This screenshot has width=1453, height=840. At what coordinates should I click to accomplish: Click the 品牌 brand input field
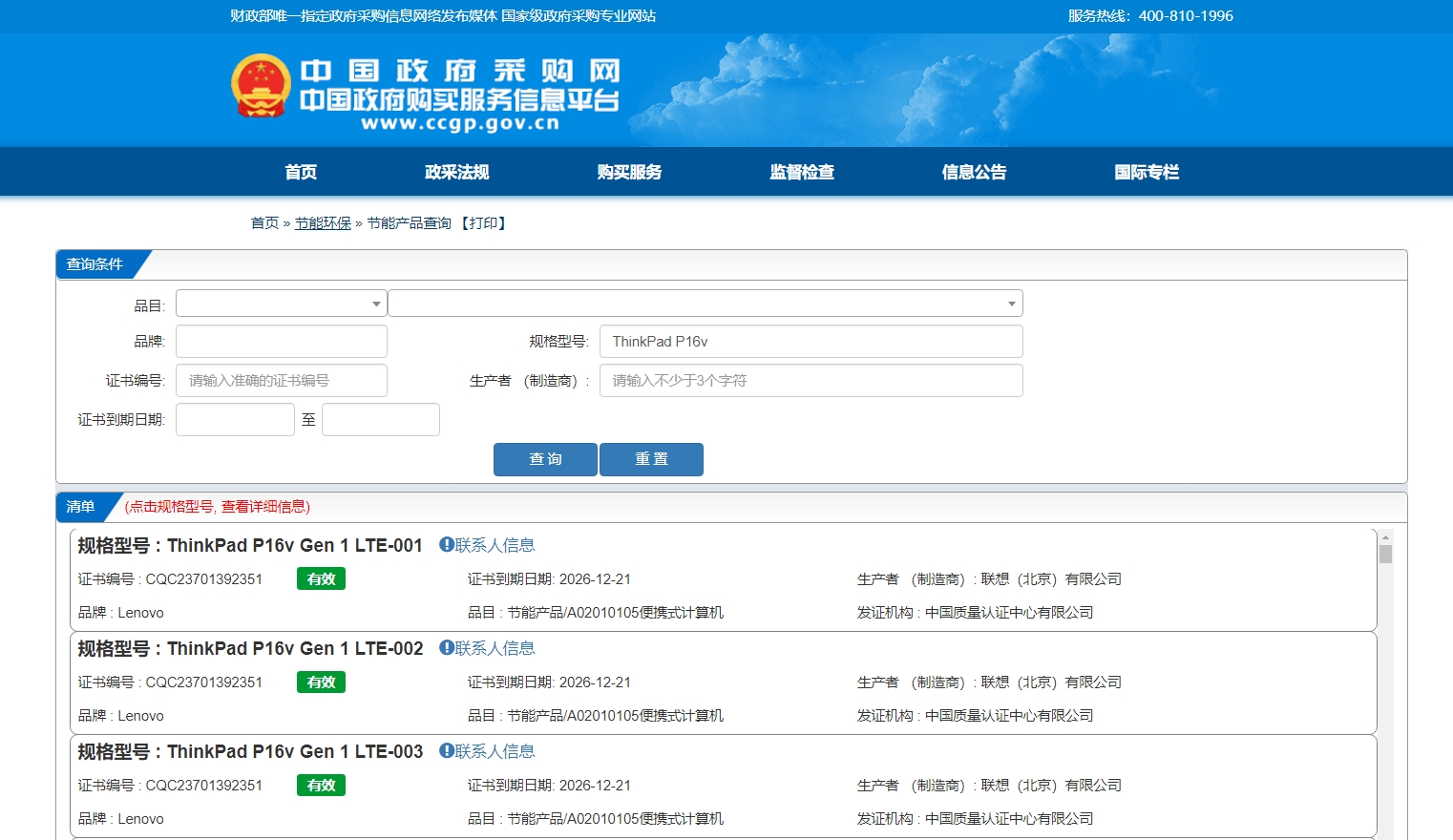click(x=282, y=342)
